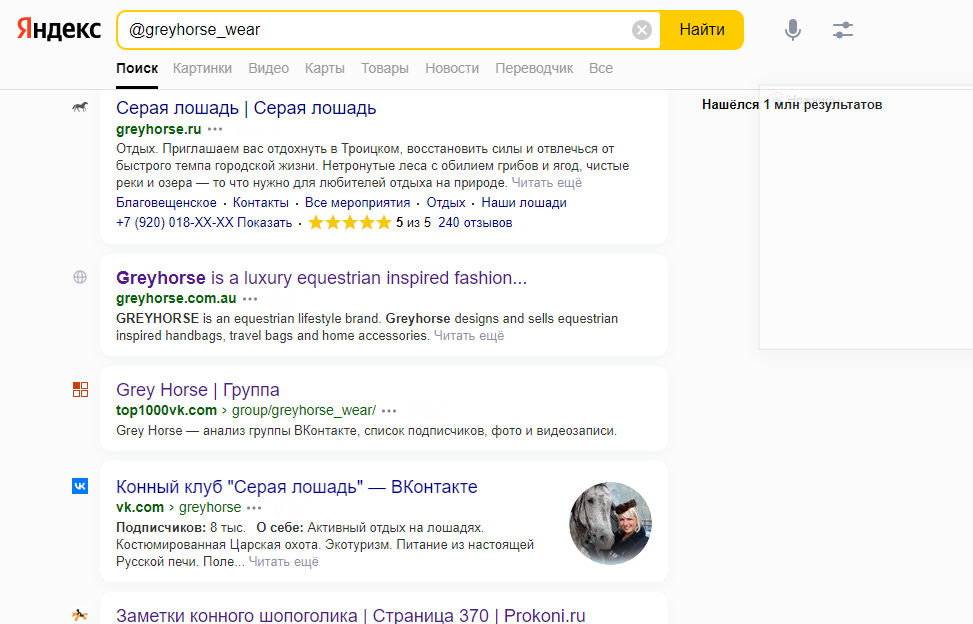Open the greyhorse.com.au URL
Screen dimensions: 973x624
pyautogui.click(x=176, y=298)
